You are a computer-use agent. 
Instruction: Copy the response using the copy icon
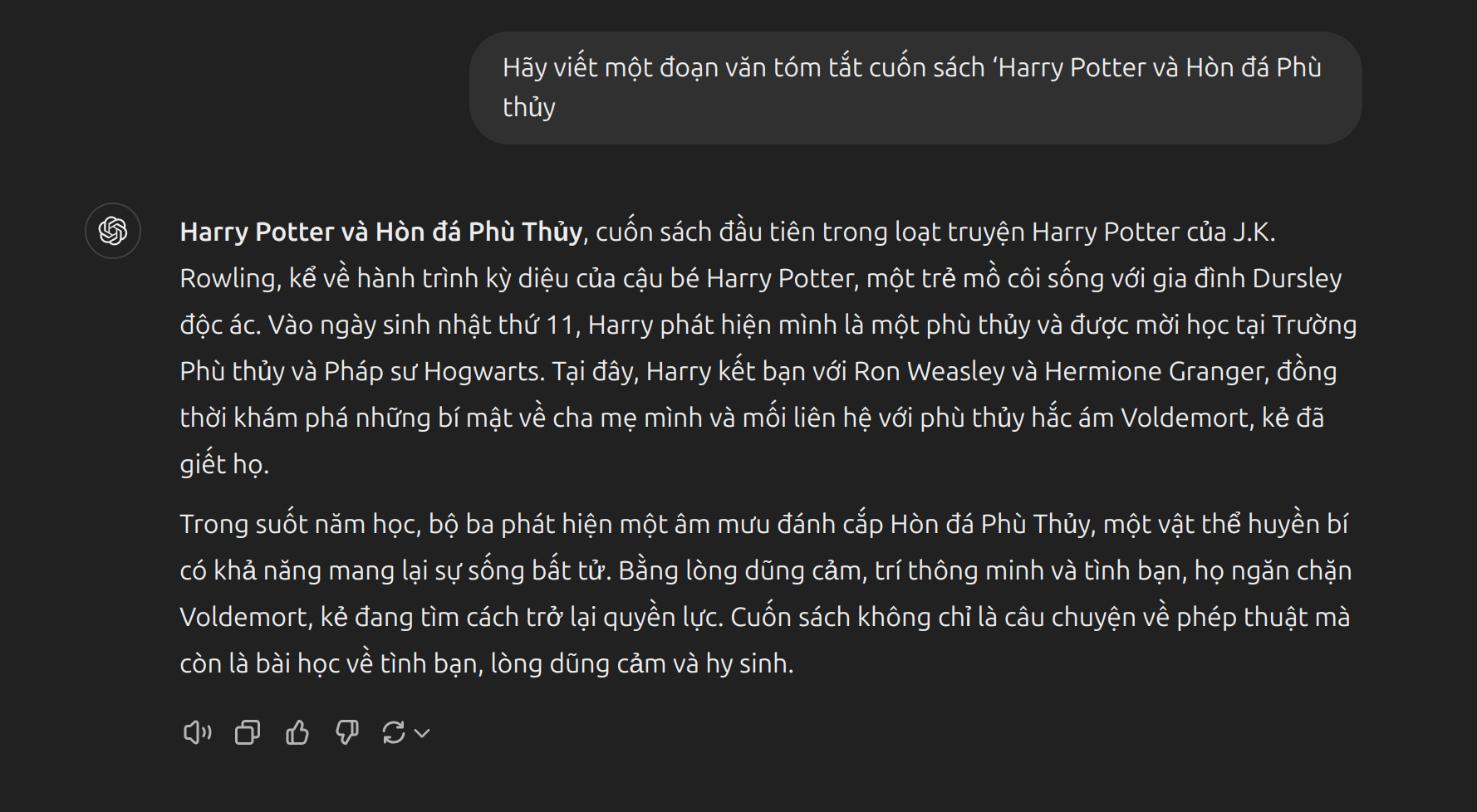point(248,732)
